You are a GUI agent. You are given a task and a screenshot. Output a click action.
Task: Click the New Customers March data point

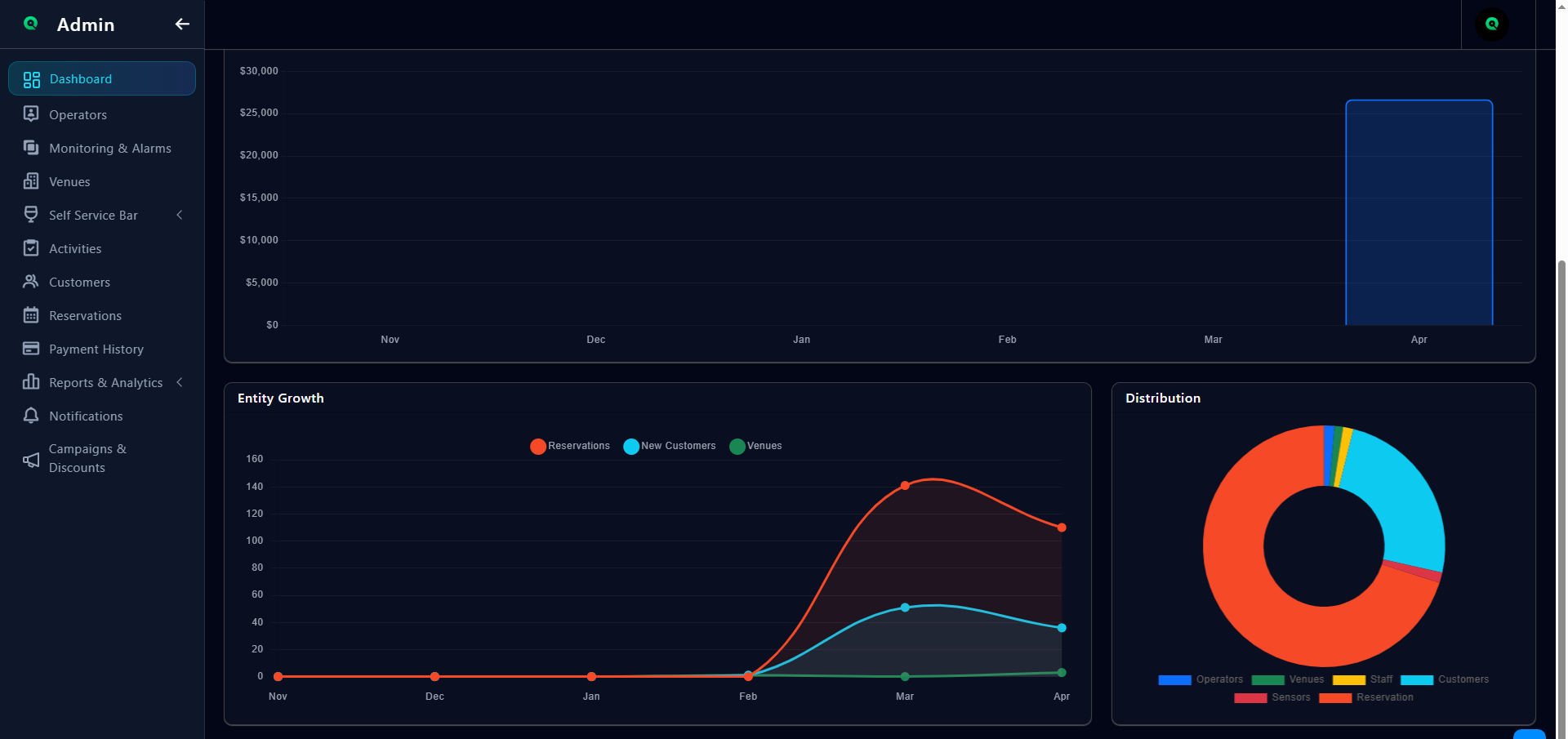click(905, 608)
